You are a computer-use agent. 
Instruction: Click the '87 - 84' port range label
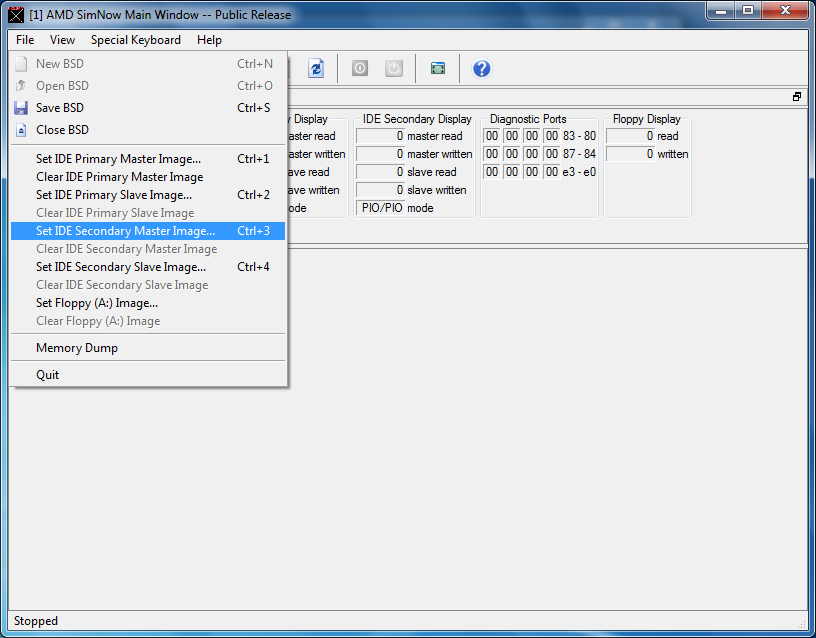coord(579,154)
